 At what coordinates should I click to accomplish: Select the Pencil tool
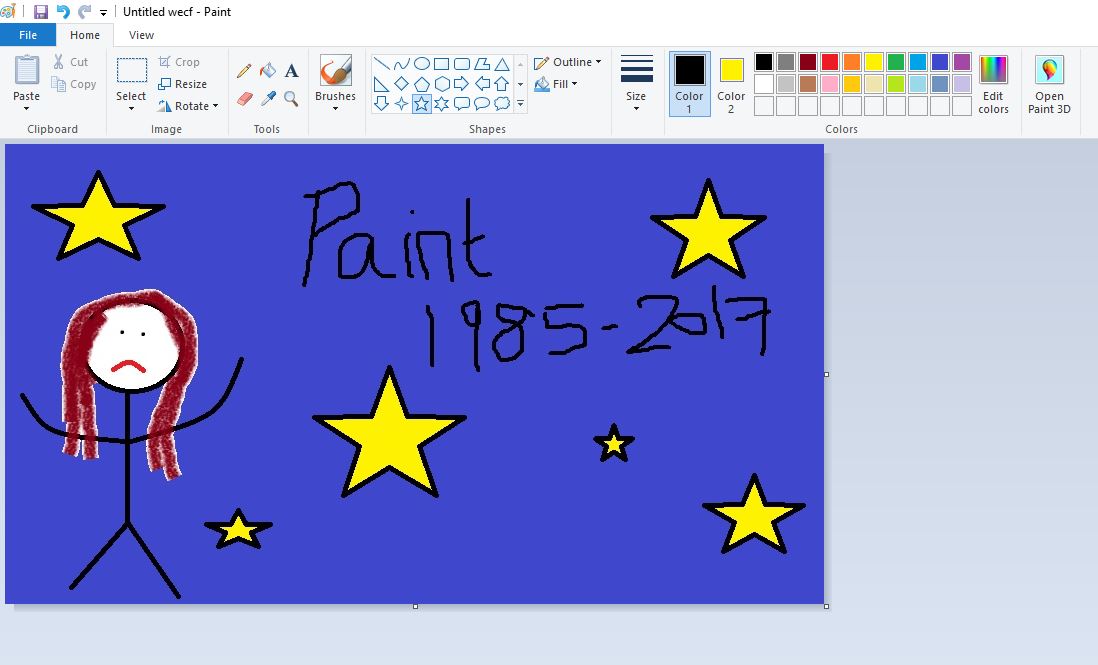pyautogui.click(x=244, y=71)
